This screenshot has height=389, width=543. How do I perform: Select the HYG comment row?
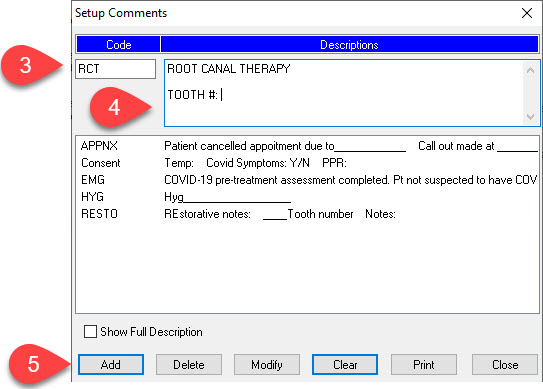coord(307,197)
